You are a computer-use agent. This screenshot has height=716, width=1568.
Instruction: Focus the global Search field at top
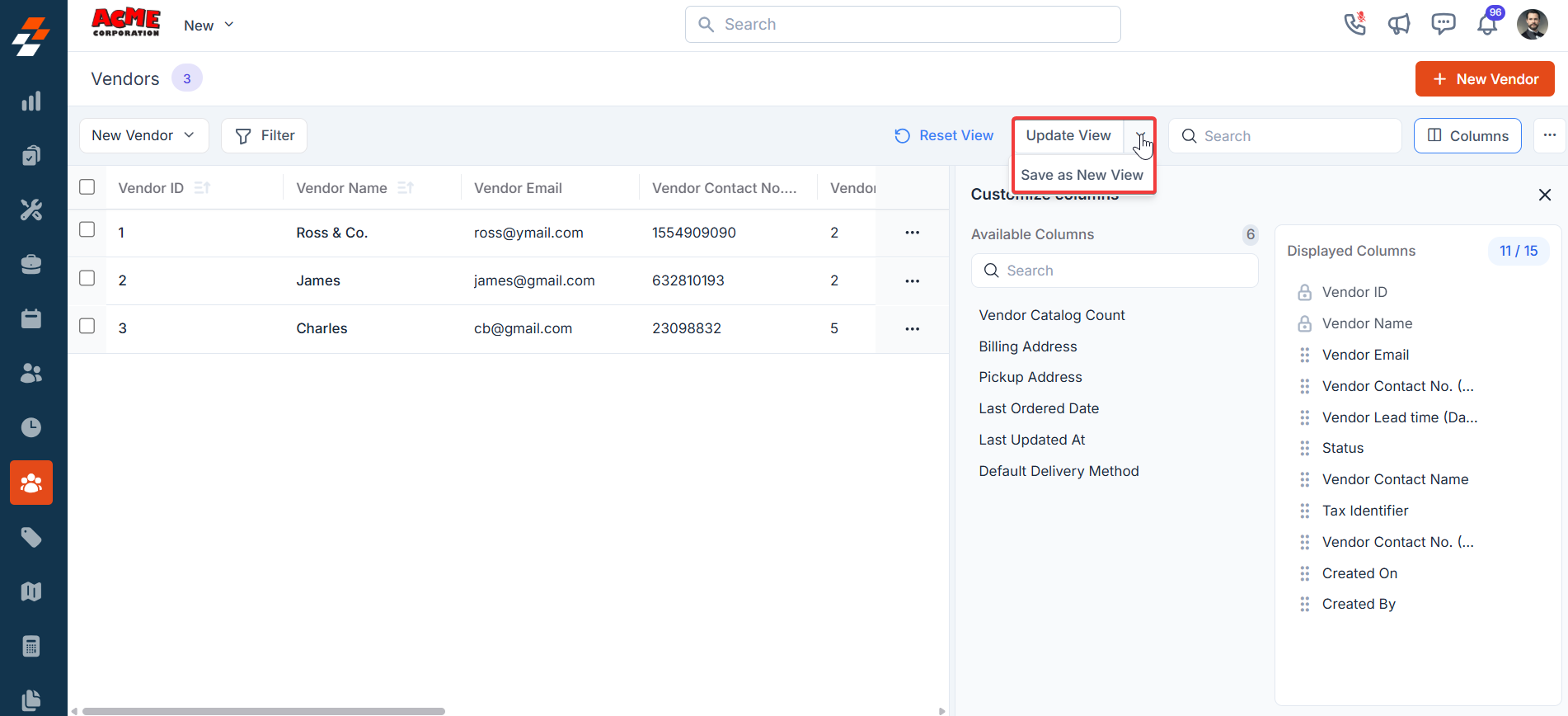click(903, 25)
